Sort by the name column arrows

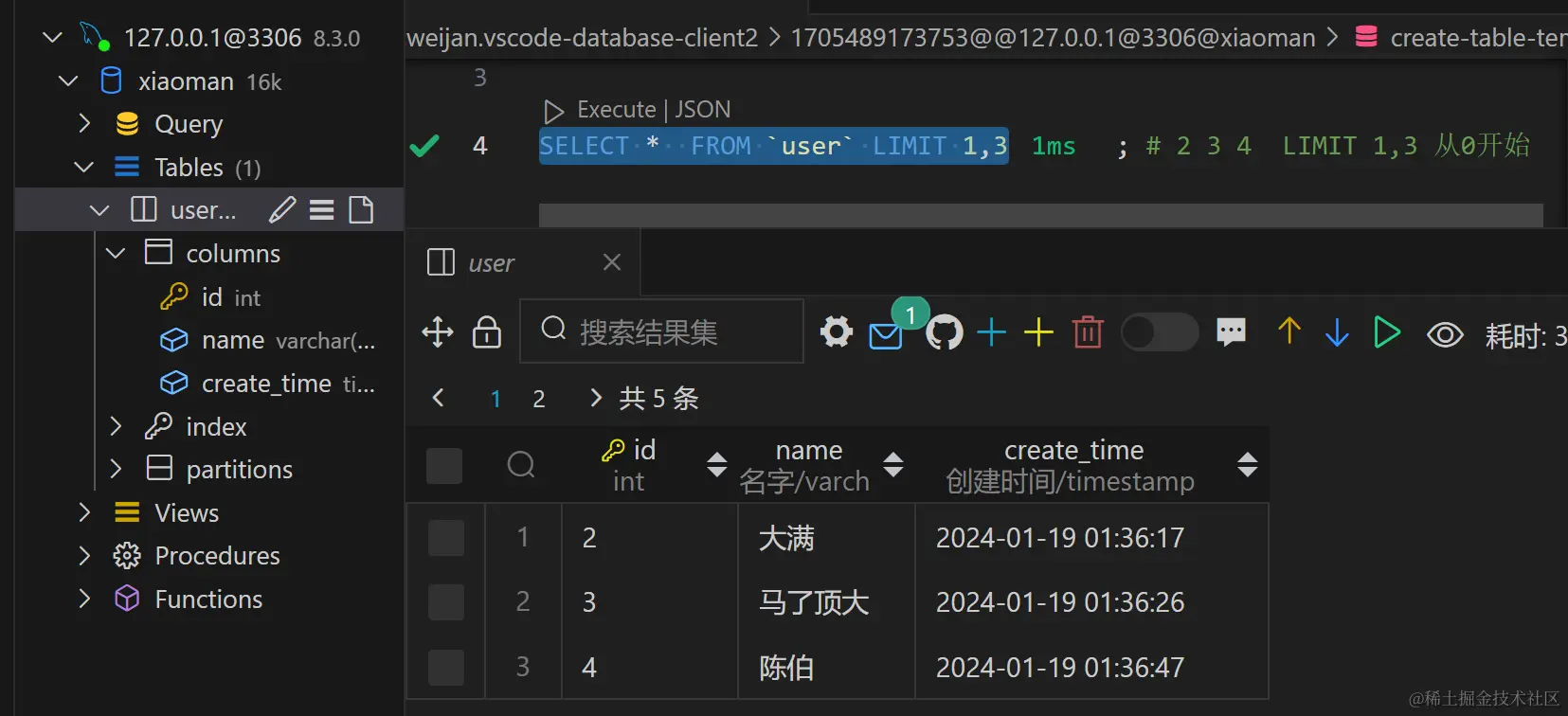pos(893,464)
